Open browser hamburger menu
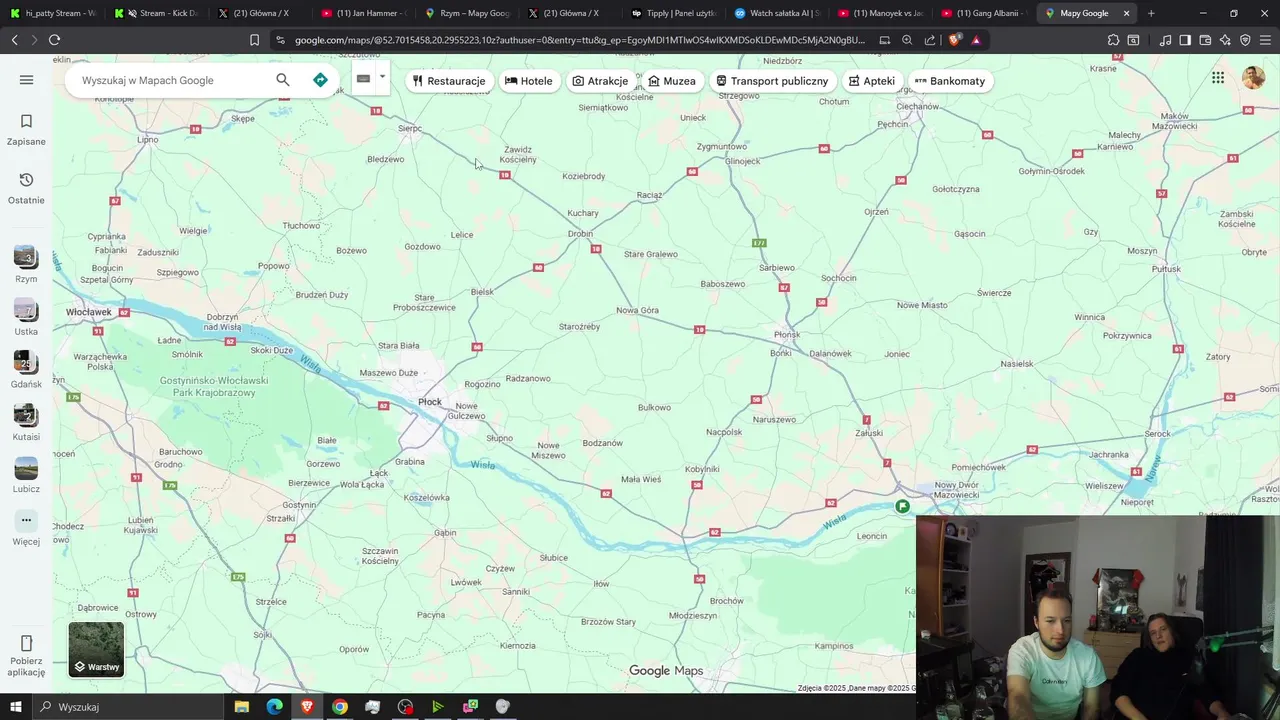 pos(1265,40)
